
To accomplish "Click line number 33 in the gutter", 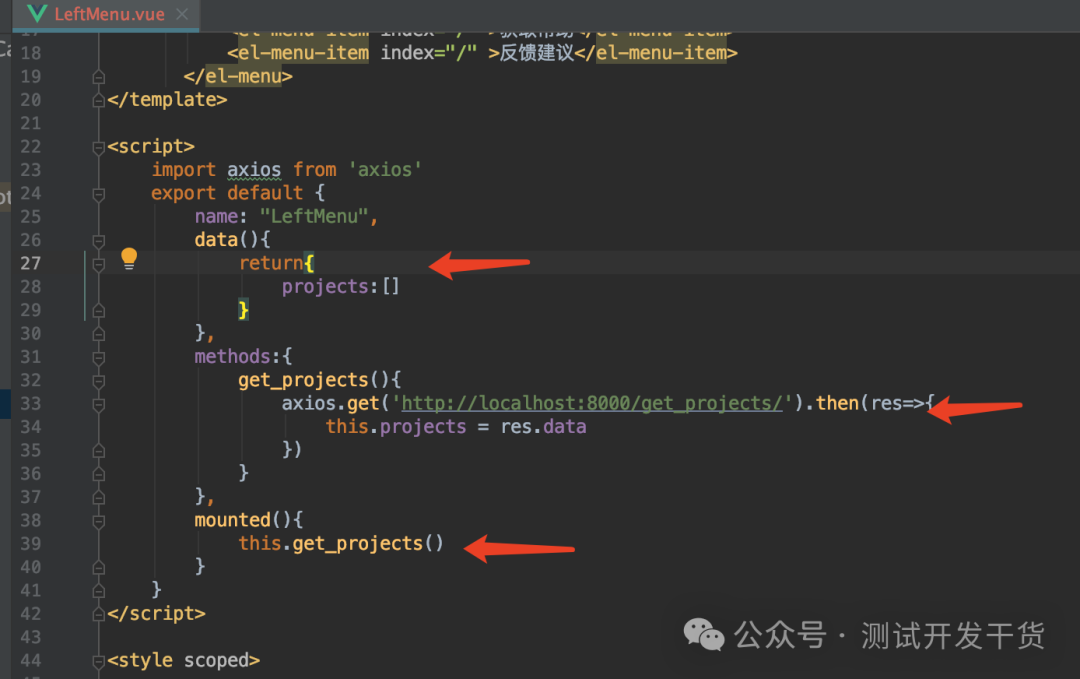I will (30, 404).
